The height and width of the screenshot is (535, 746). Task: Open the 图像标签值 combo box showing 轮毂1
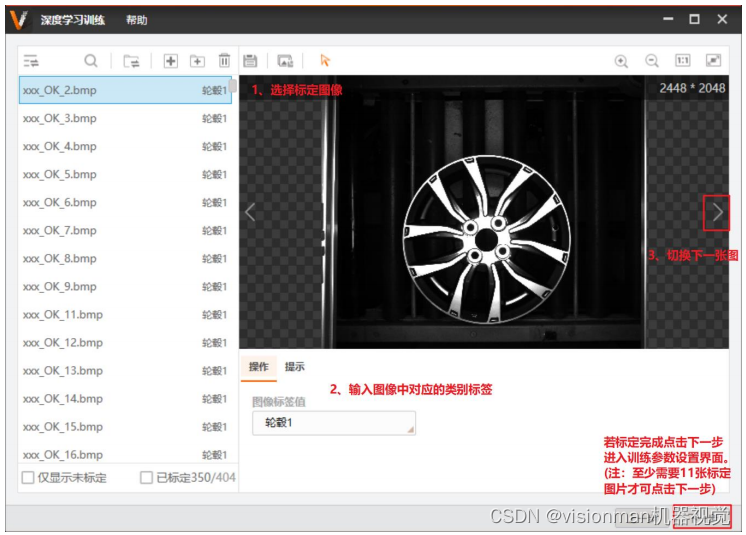(334, 423)
